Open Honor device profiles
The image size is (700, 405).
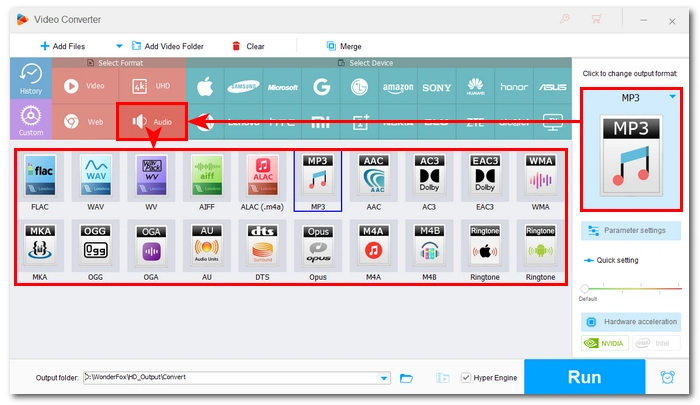514,86
